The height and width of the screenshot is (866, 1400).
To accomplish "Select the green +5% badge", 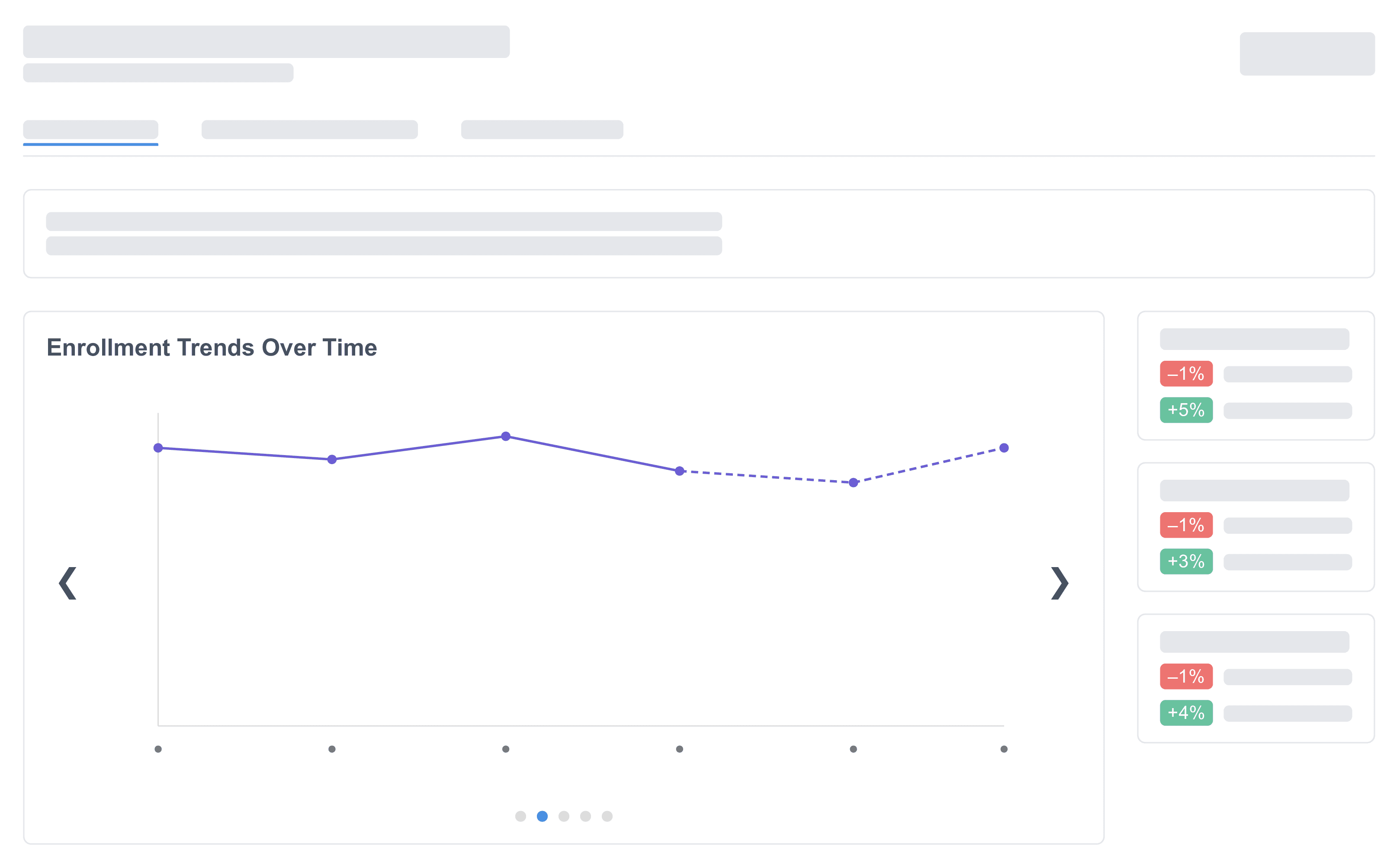I will (x=1186, y=411).
